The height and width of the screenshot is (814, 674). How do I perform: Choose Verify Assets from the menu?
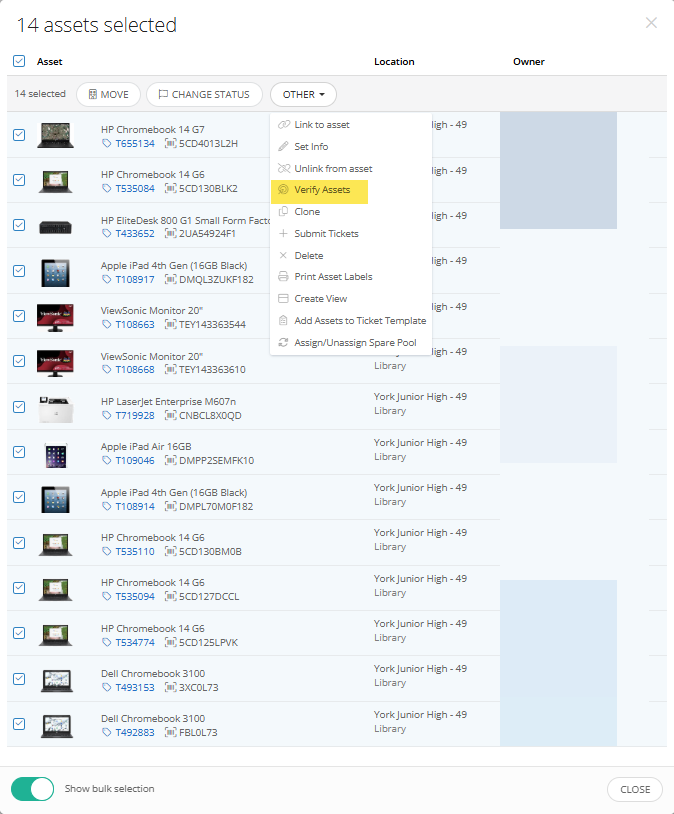[x=321, y=190]
